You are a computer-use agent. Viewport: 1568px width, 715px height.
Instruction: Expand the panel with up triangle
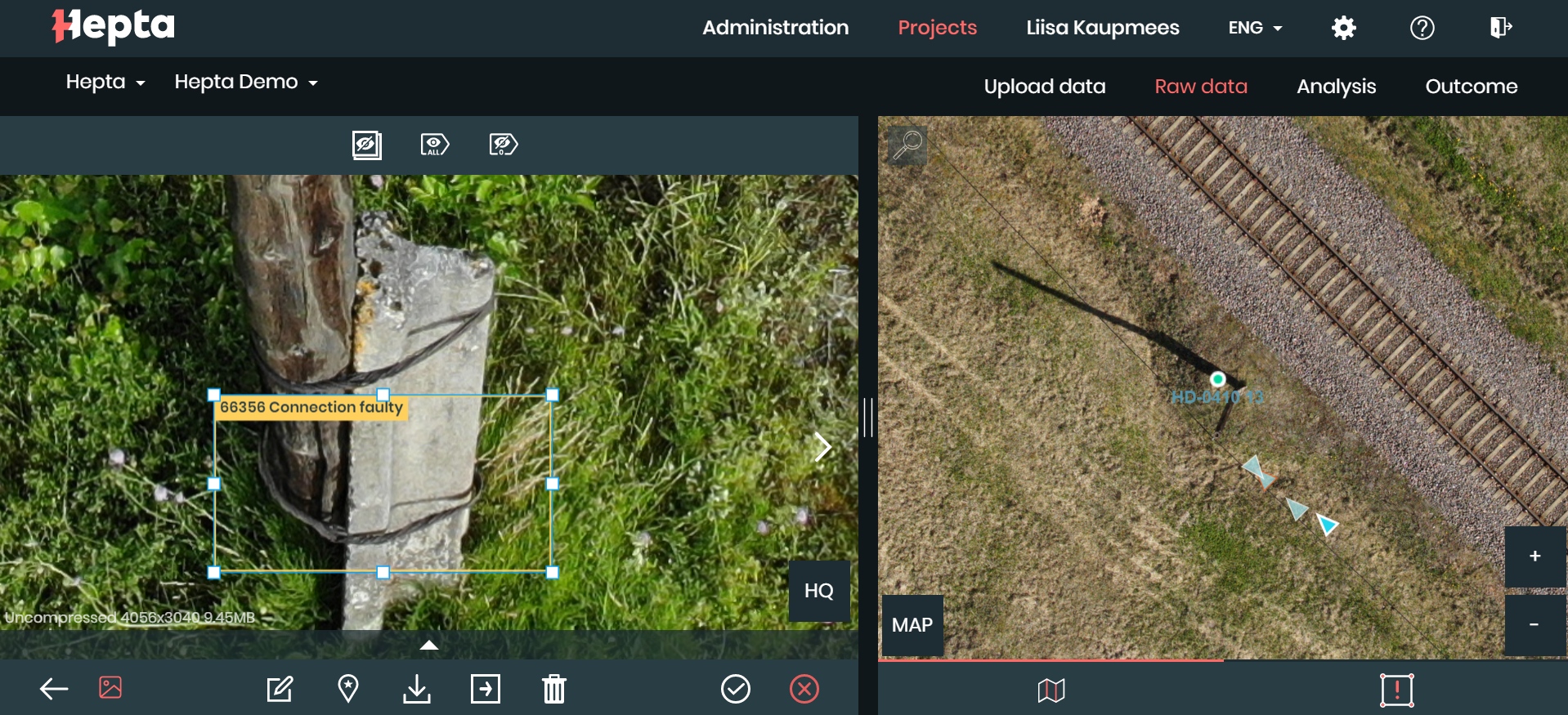pyautogui.click(x=429, y=646)
